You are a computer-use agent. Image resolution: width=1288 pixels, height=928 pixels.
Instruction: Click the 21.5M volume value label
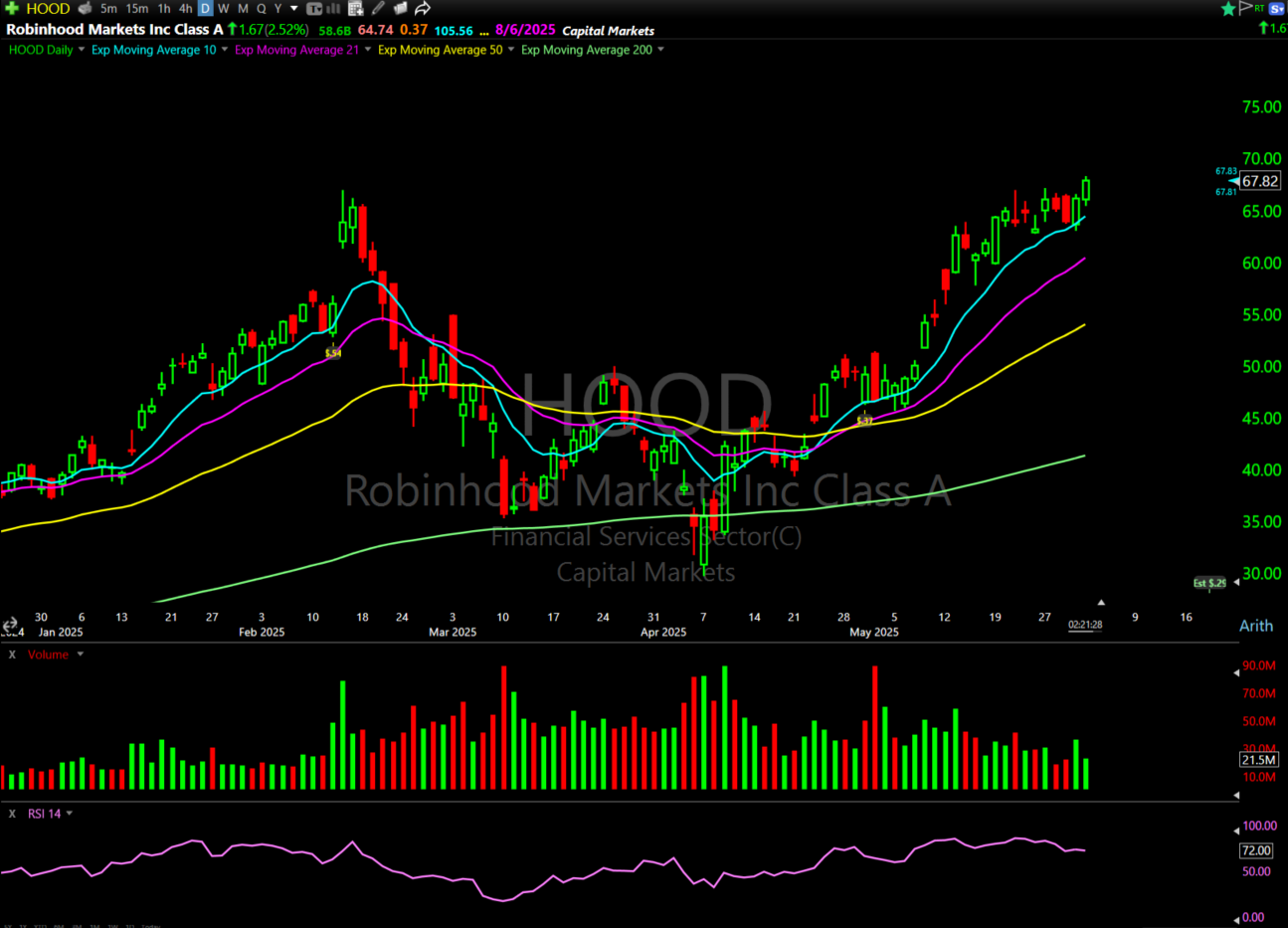point(1258,760)
